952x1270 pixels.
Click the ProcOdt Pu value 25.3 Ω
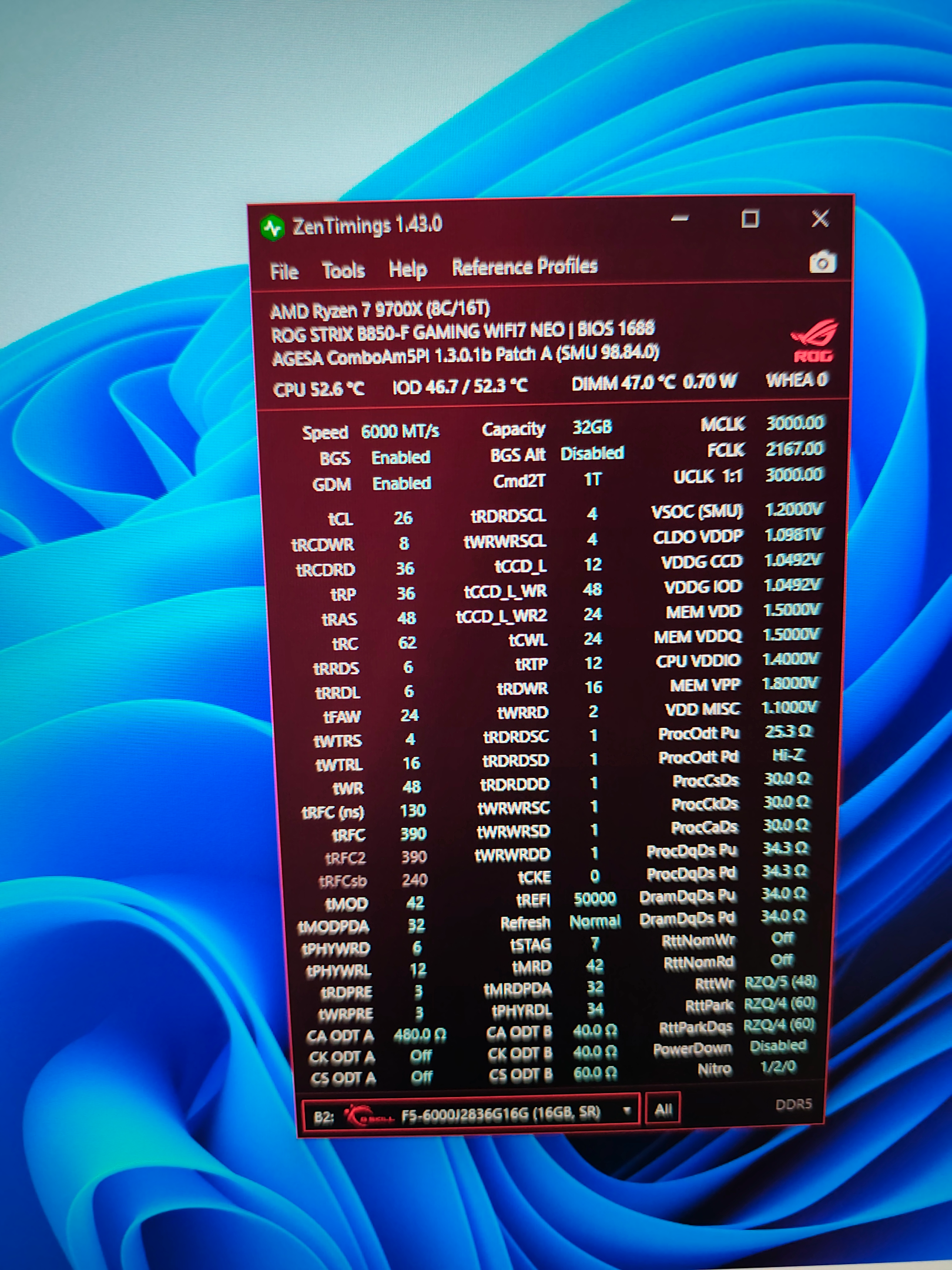789,731
